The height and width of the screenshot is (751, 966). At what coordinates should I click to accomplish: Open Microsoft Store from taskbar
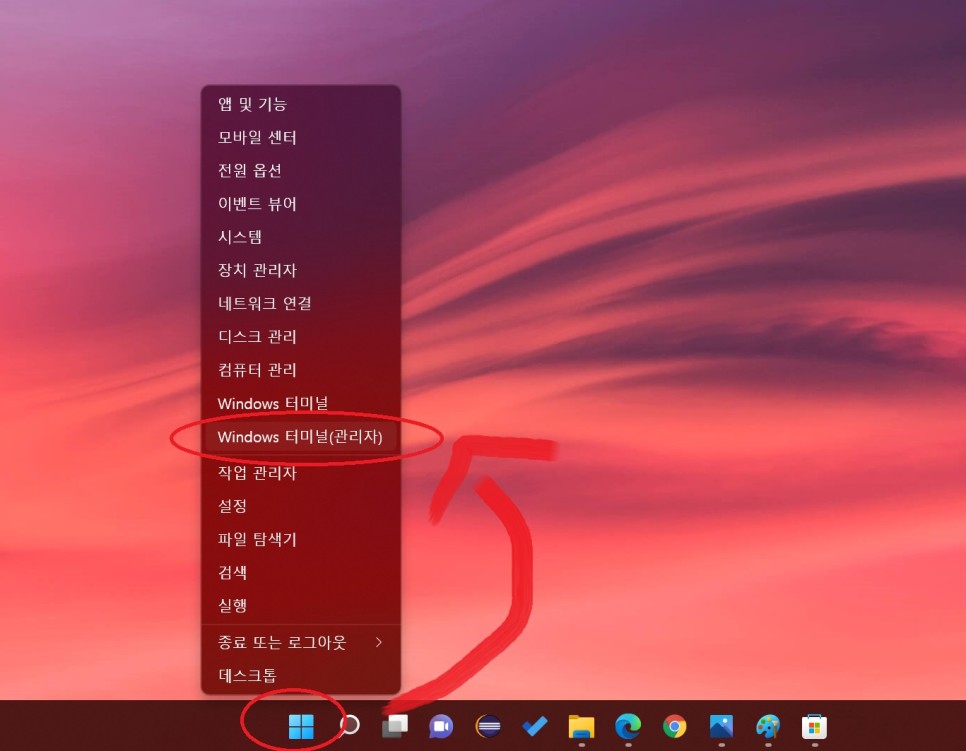click(814, 726)
